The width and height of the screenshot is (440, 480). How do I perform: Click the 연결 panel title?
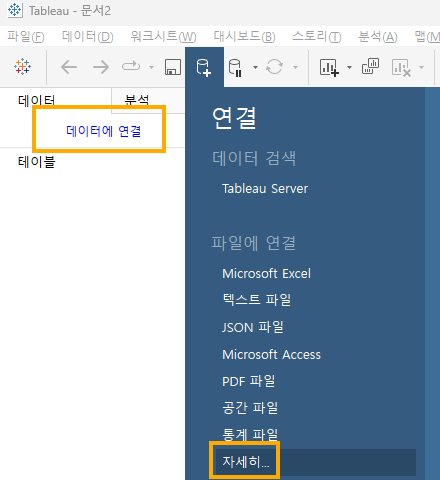tap(234, 118)
